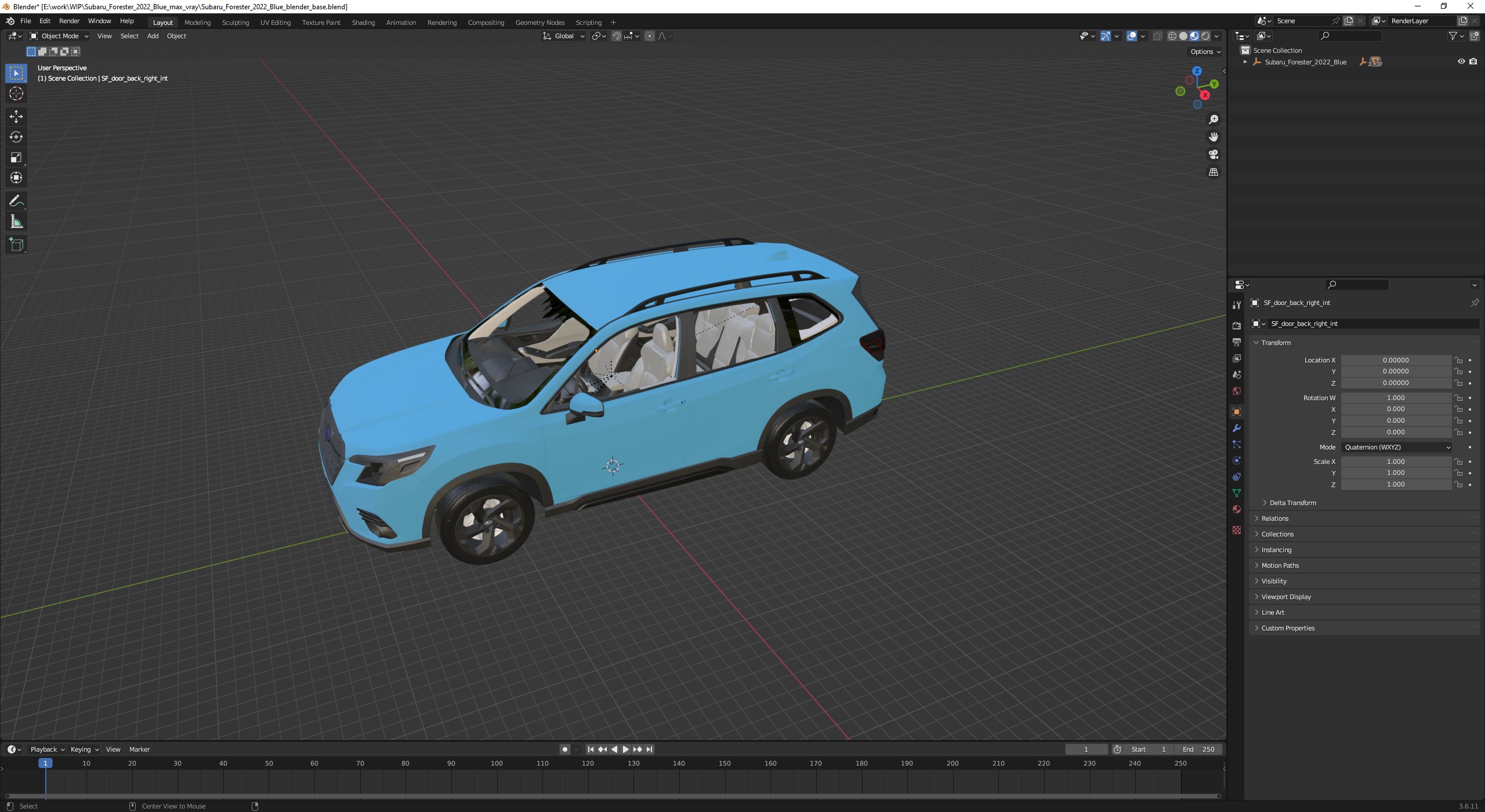Image resolution: width=1485 pixels, height=812 pixels.
Task: Select the Measure tool
Action: [x=16, y=222]
